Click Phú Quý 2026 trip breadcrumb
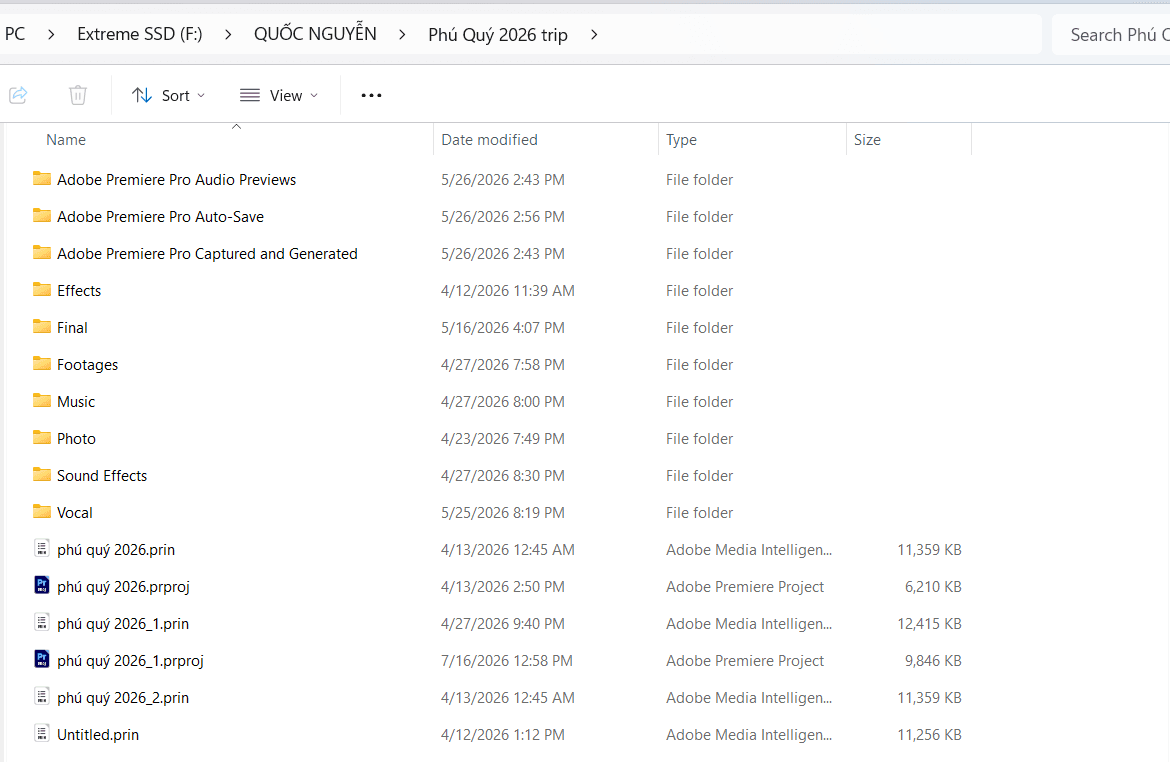Viewport: 1170px width, 762px height. [x=498, y=35]
